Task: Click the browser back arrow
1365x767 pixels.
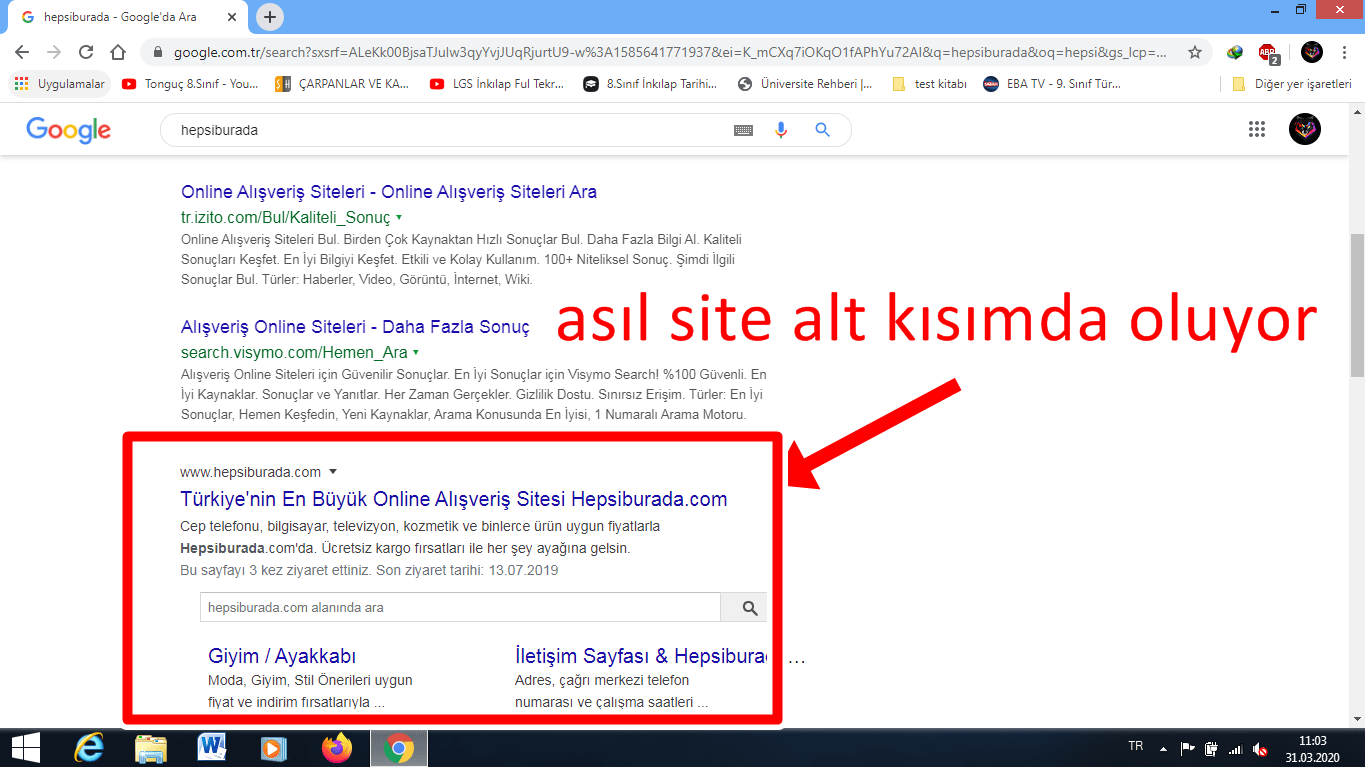Action: [22, 52]
